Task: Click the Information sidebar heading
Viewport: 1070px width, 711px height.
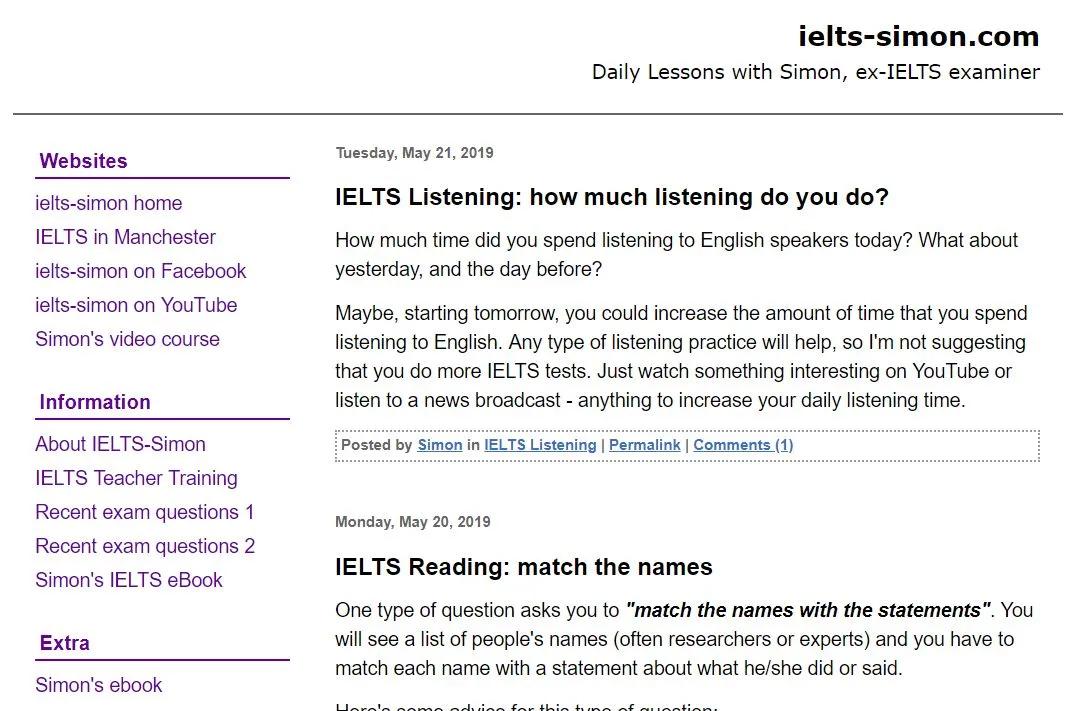Action: [x=95, y=402]
